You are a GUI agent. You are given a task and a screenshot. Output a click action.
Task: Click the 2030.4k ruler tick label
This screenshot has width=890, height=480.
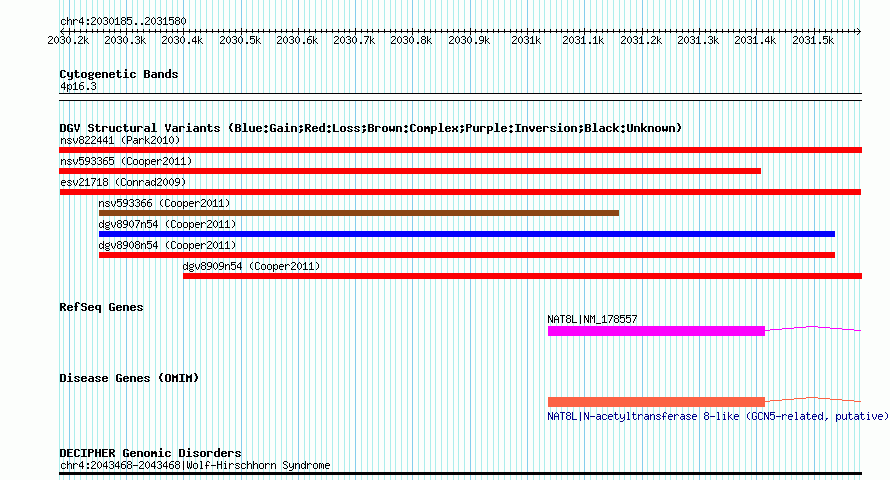[182, 40]
